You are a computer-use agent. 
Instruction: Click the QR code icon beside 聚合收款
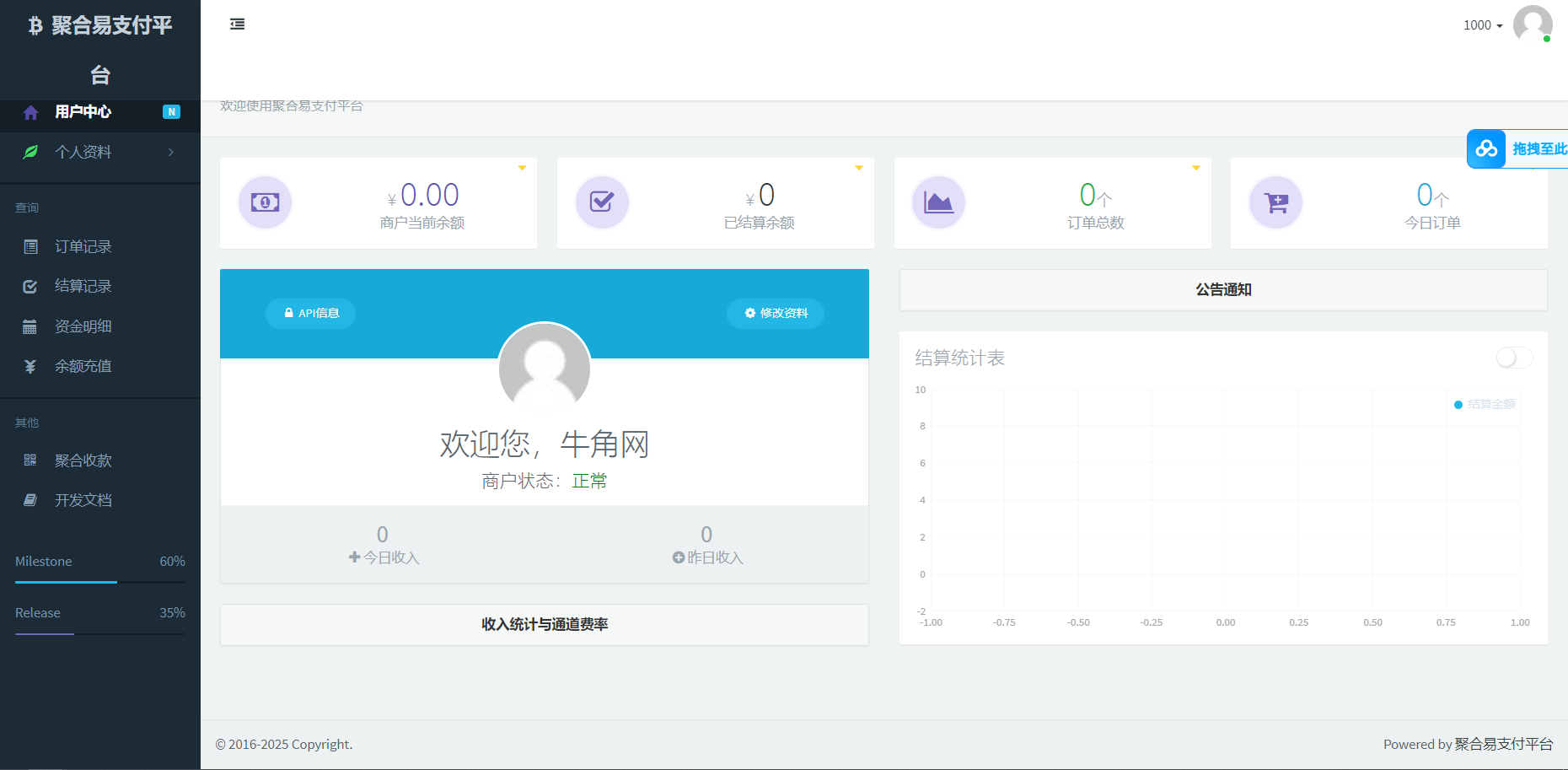[30, 460]
